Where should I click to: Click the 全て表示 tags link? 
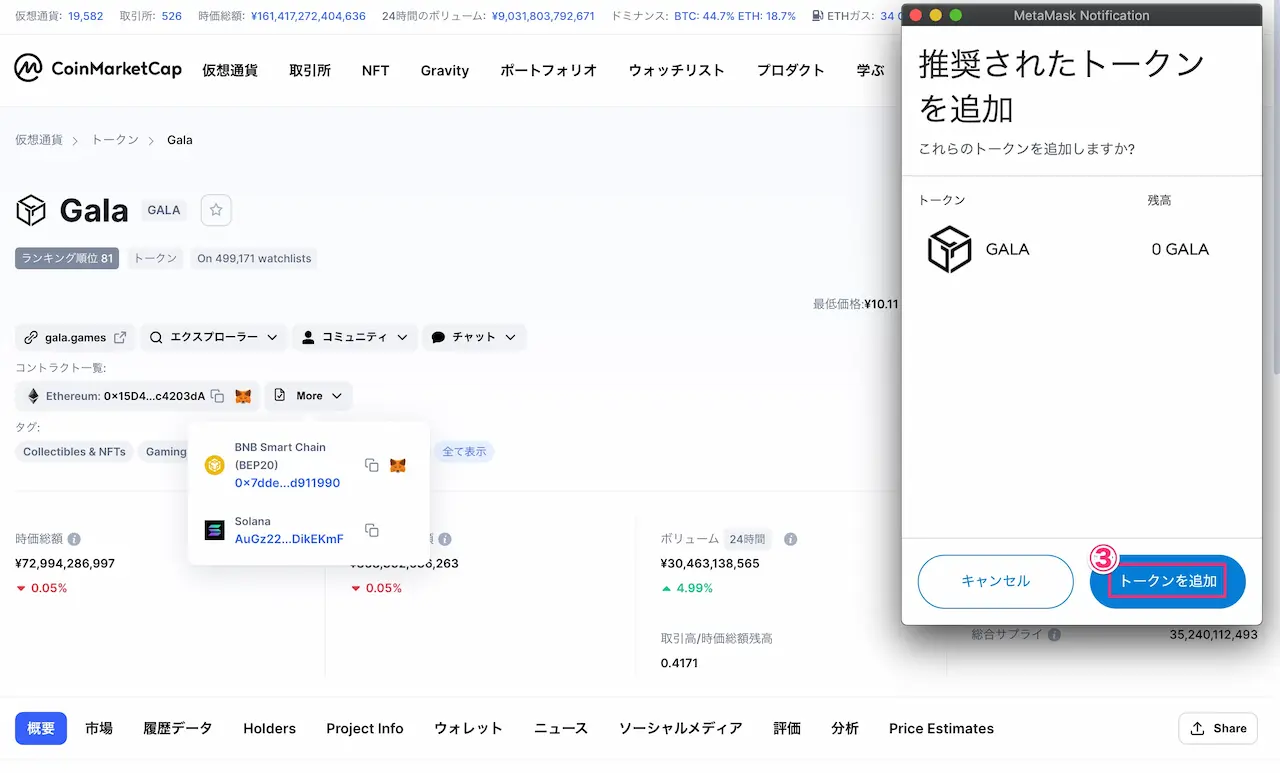click(x=465, y=451)
